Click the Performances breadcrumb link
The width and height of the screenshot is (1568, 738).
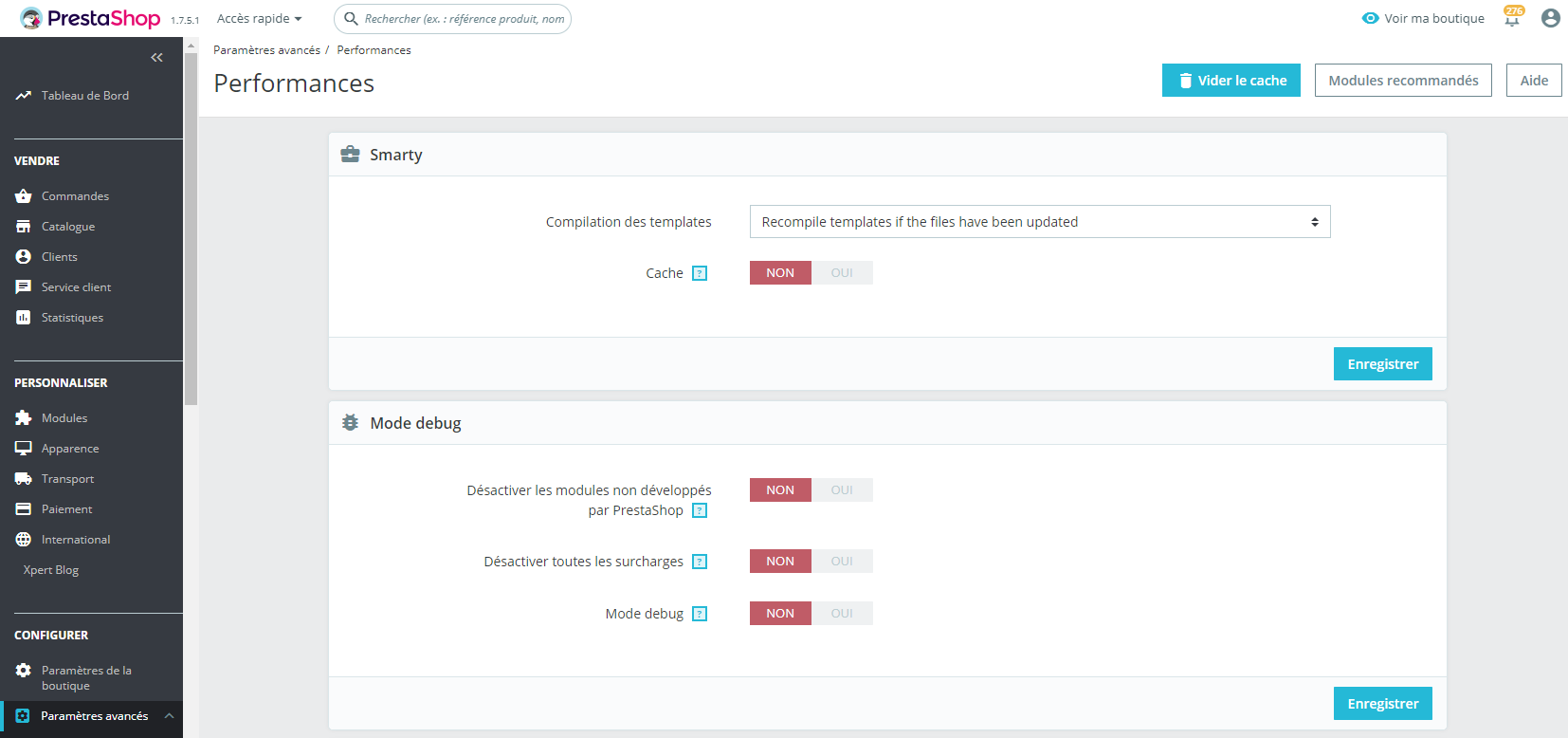(374, 50)
